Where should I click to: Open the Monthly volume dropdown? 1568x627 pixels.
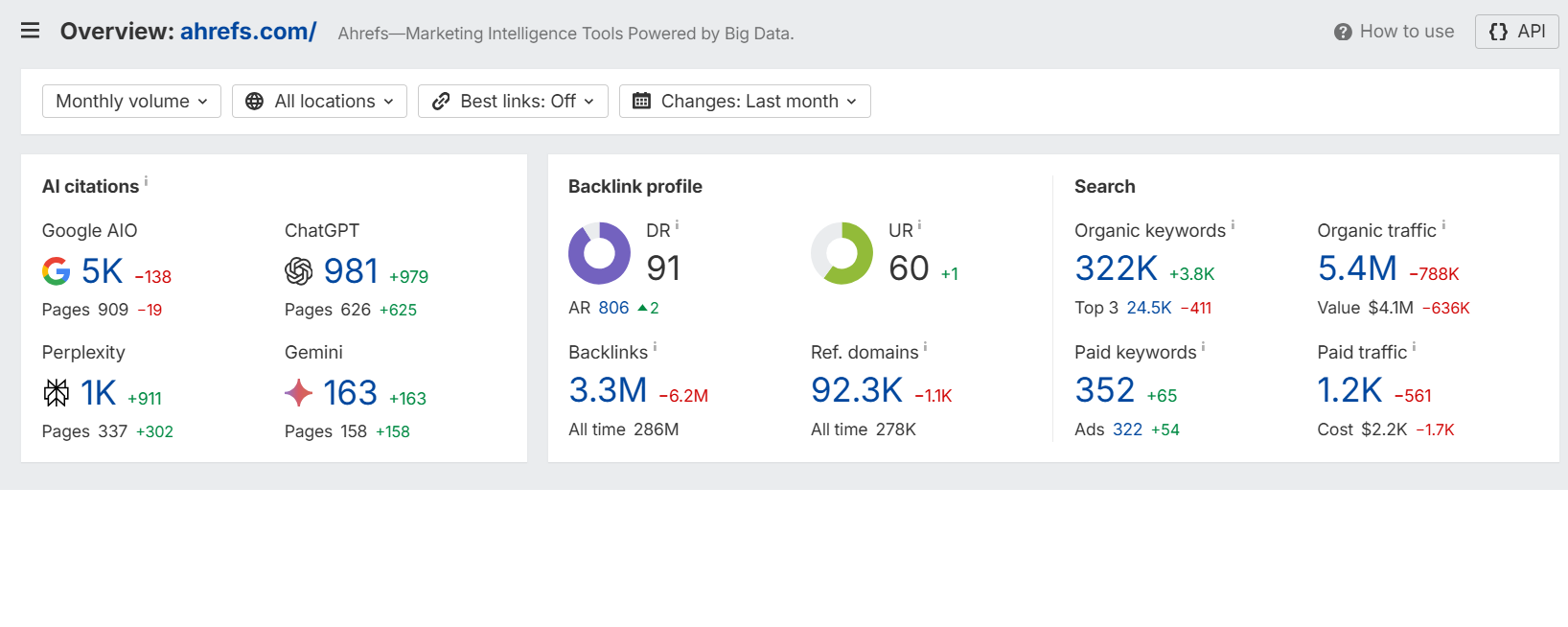131,101
